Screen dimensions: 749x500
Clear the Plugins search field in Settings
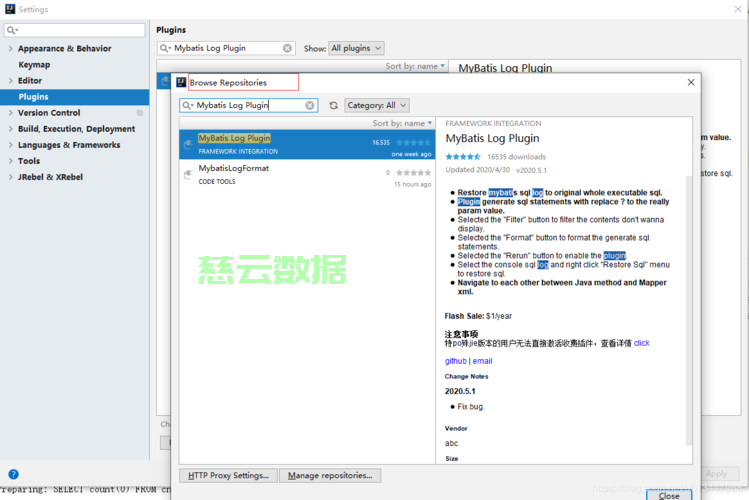point(287,48)
